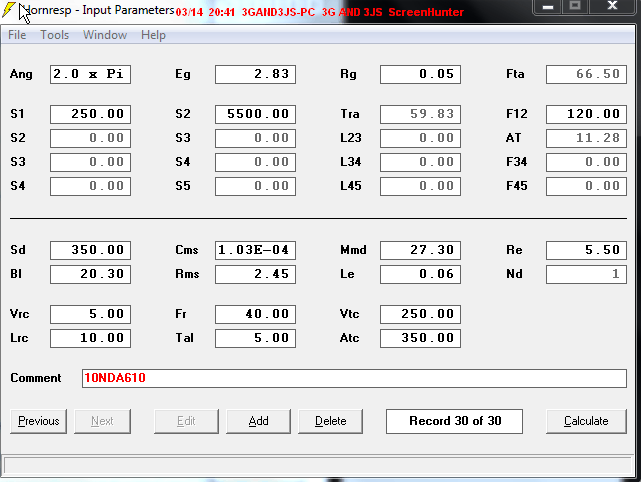Open the Help menu
This screenshot has width=641, height=482.
[x=153, y=35]
